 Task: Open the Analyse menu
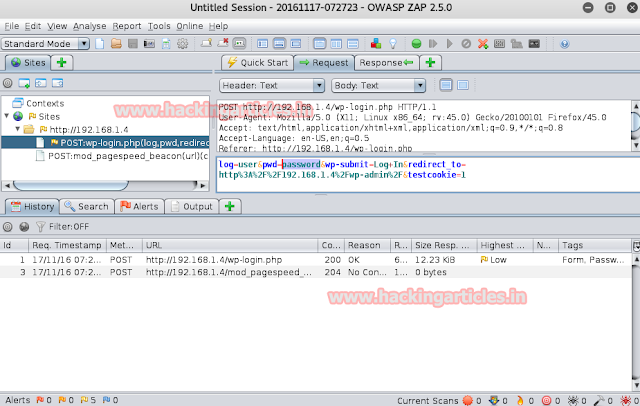click(x=89, y=26)
